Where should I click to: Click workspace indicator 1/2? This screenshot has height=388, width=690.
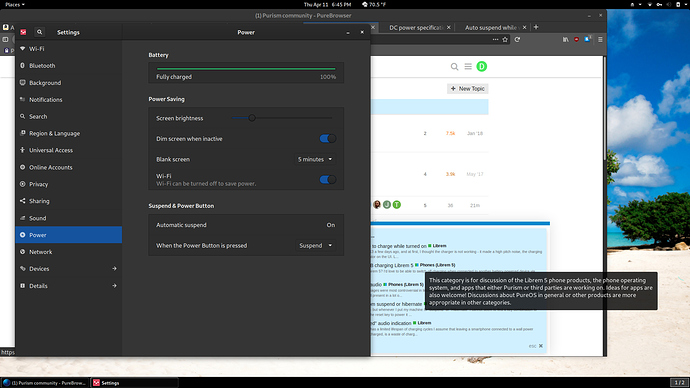click(x=679, y=382)
